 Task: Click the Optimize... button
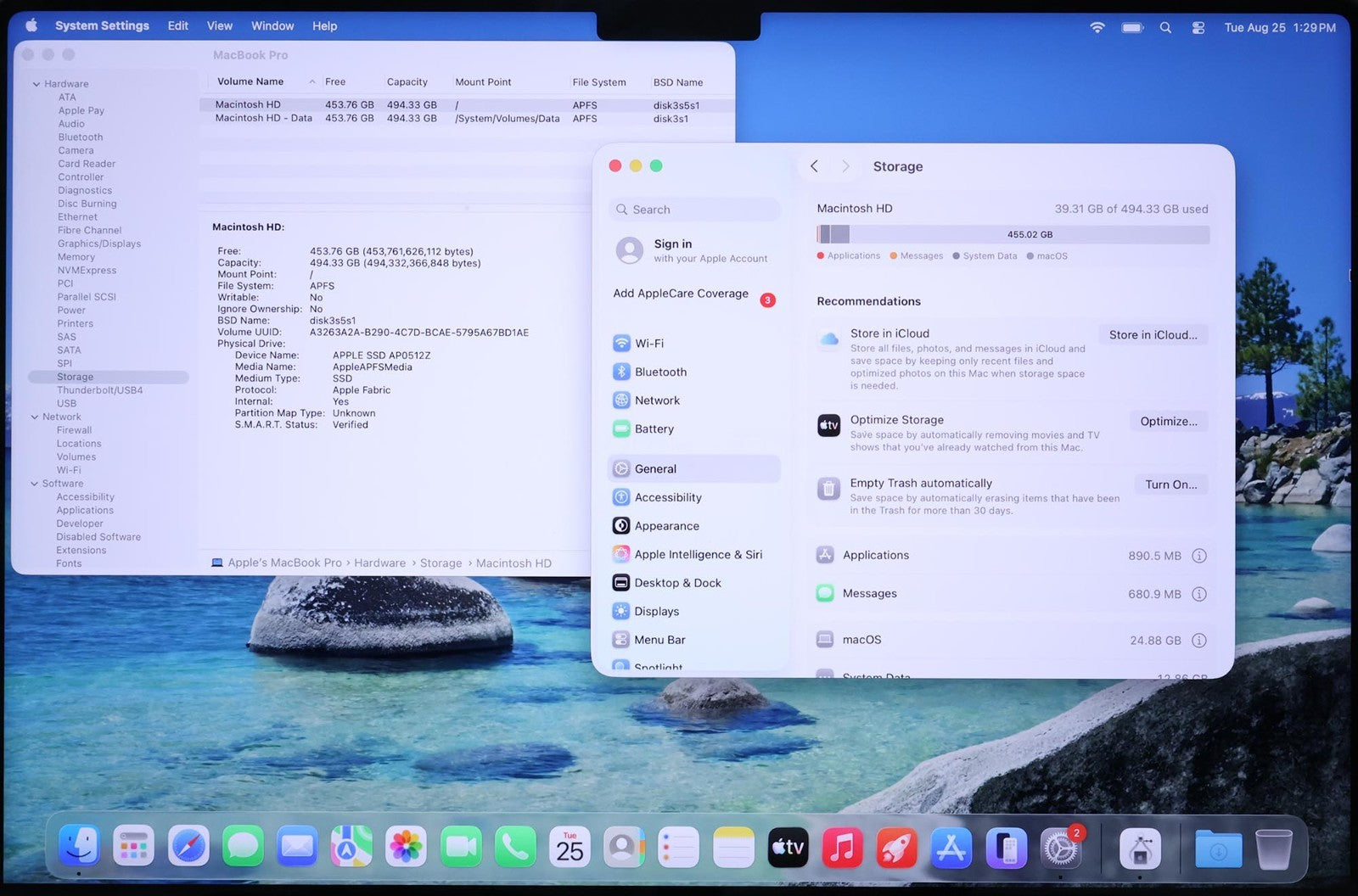point(1169,421)
